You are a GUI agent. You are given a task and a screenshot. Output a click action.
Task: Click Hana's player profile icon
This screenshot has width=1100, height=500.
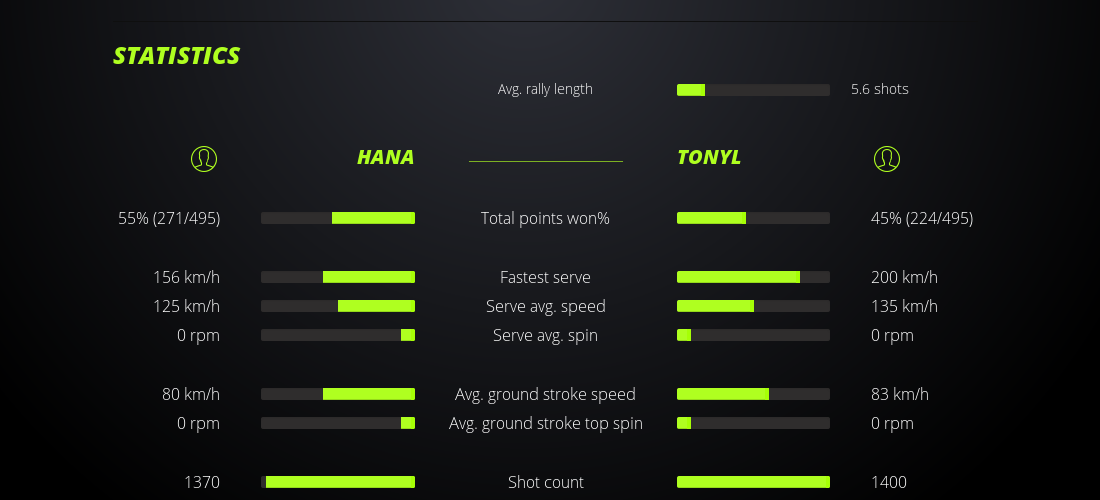[x=204, y=158]
